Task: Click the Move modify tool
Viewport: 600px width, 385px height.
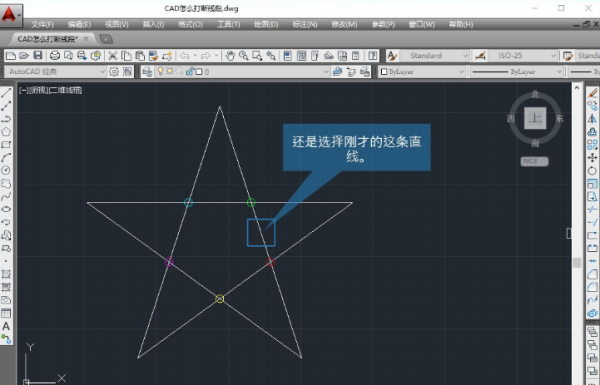Action: pos(592,157)
